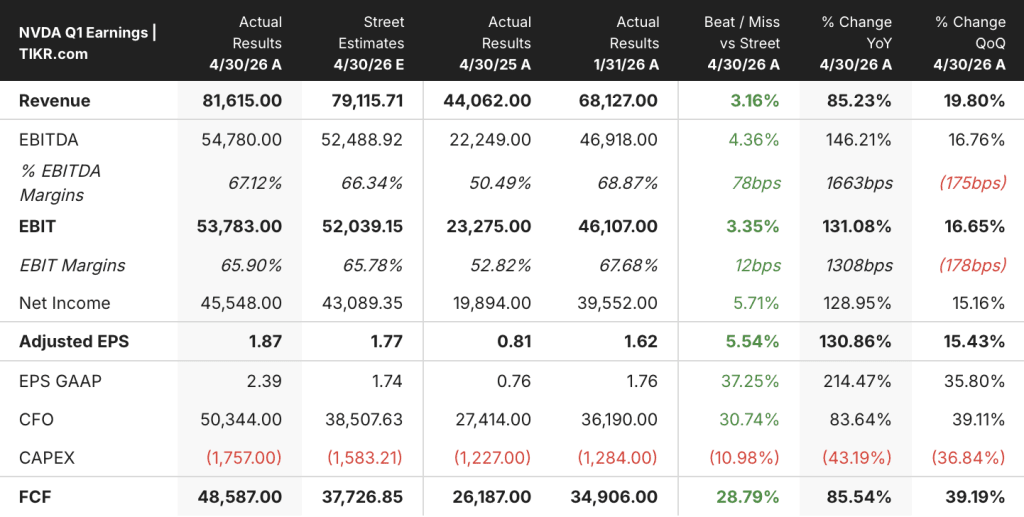Click actual net income 45,548.00
This screenshot has width=1024, height=517.
pos(240,303)
